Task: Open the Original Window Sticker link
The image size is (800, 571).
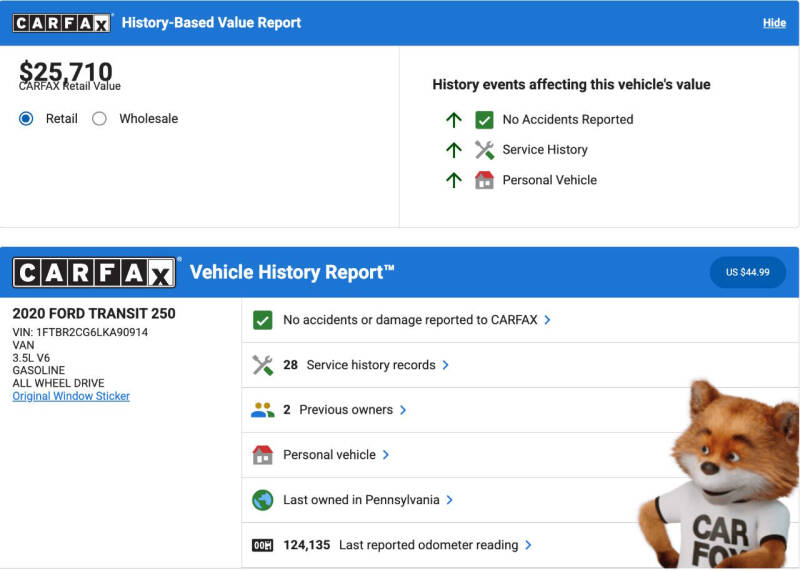Action: (71, 396)
